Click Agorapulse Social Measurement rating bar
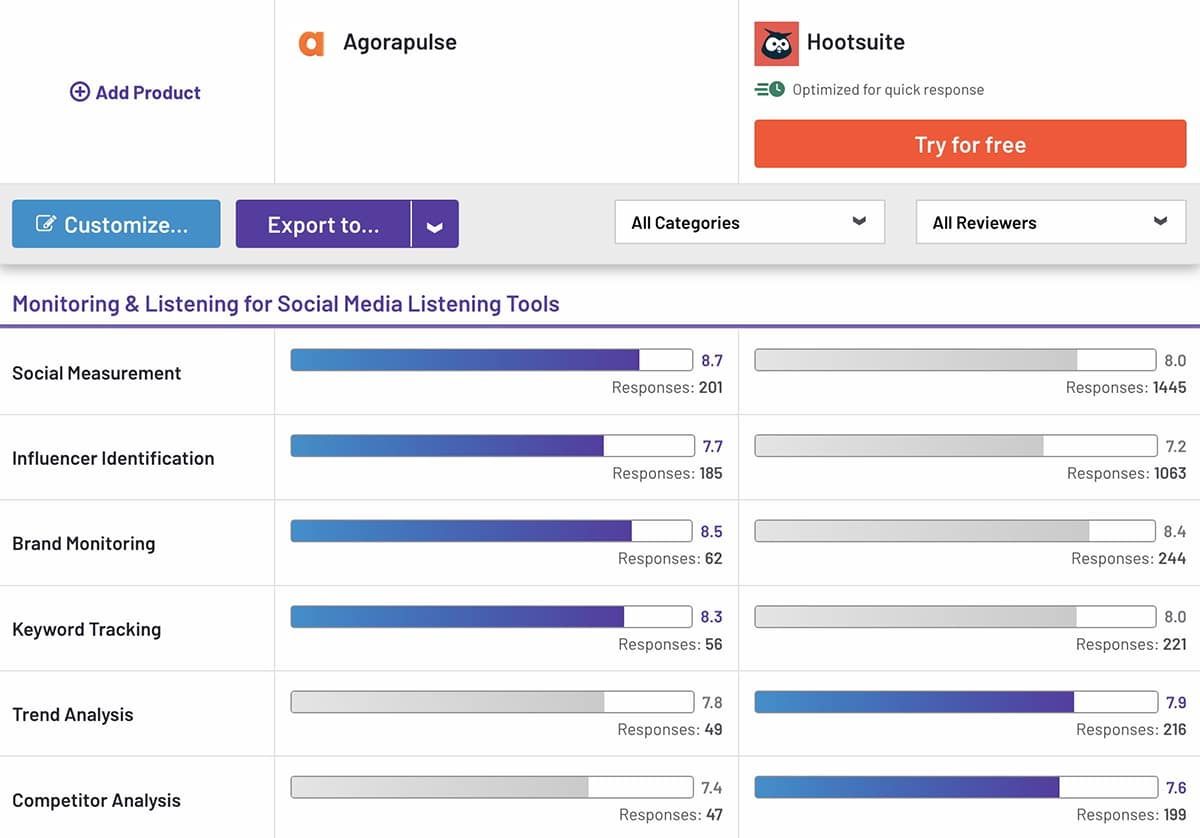Screen dimensions: 1200x838 (492, 360)
